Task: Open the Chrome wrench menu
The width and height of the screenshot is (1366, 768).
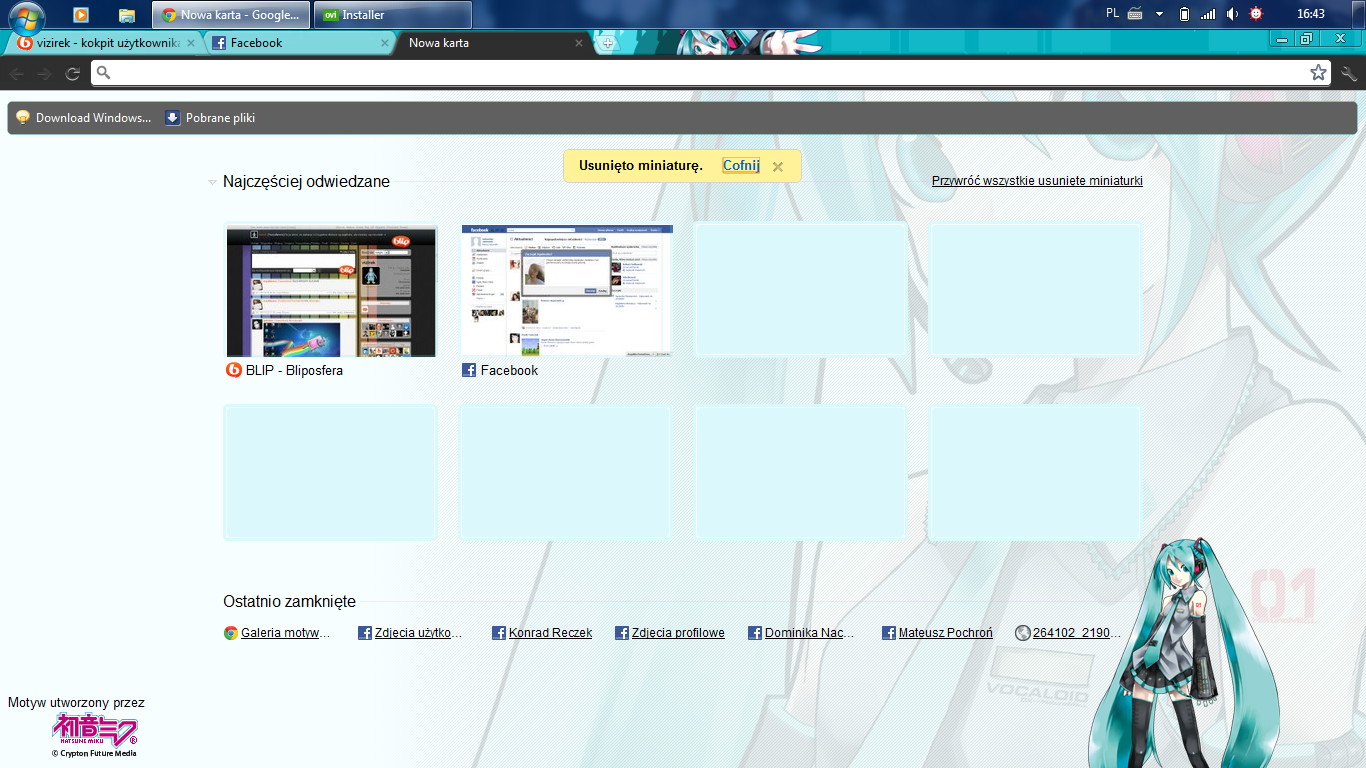Action: click(1349, 73)
